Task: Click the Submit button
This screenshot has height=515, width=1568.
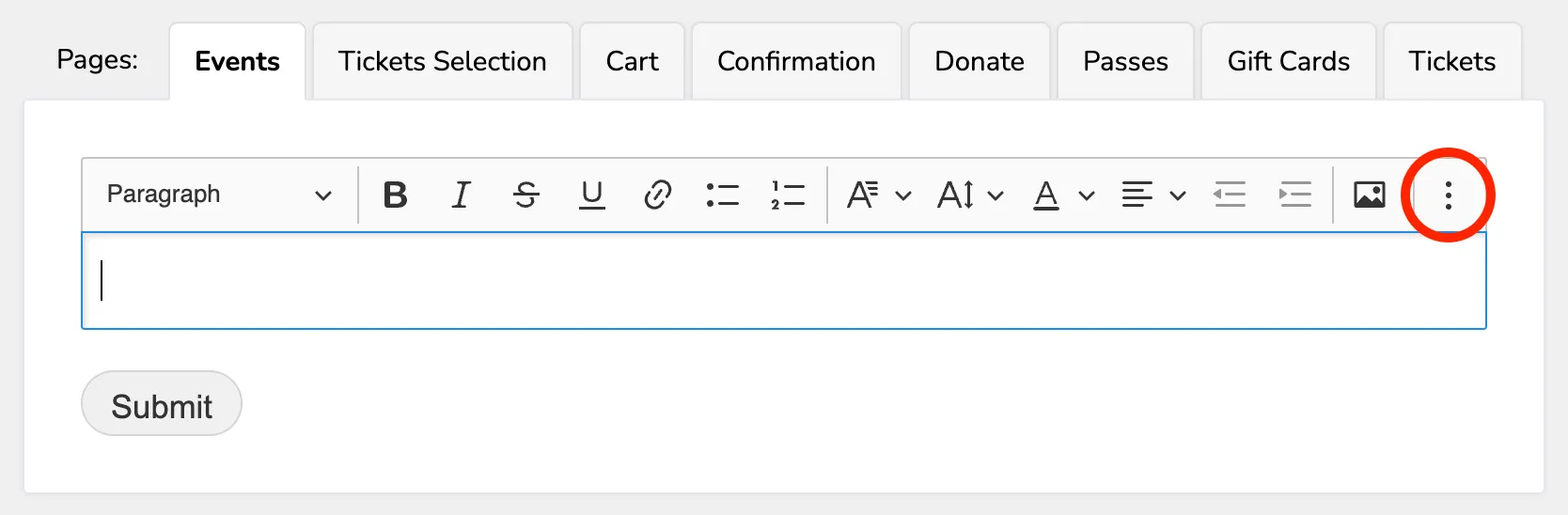Action: [162, 404]
